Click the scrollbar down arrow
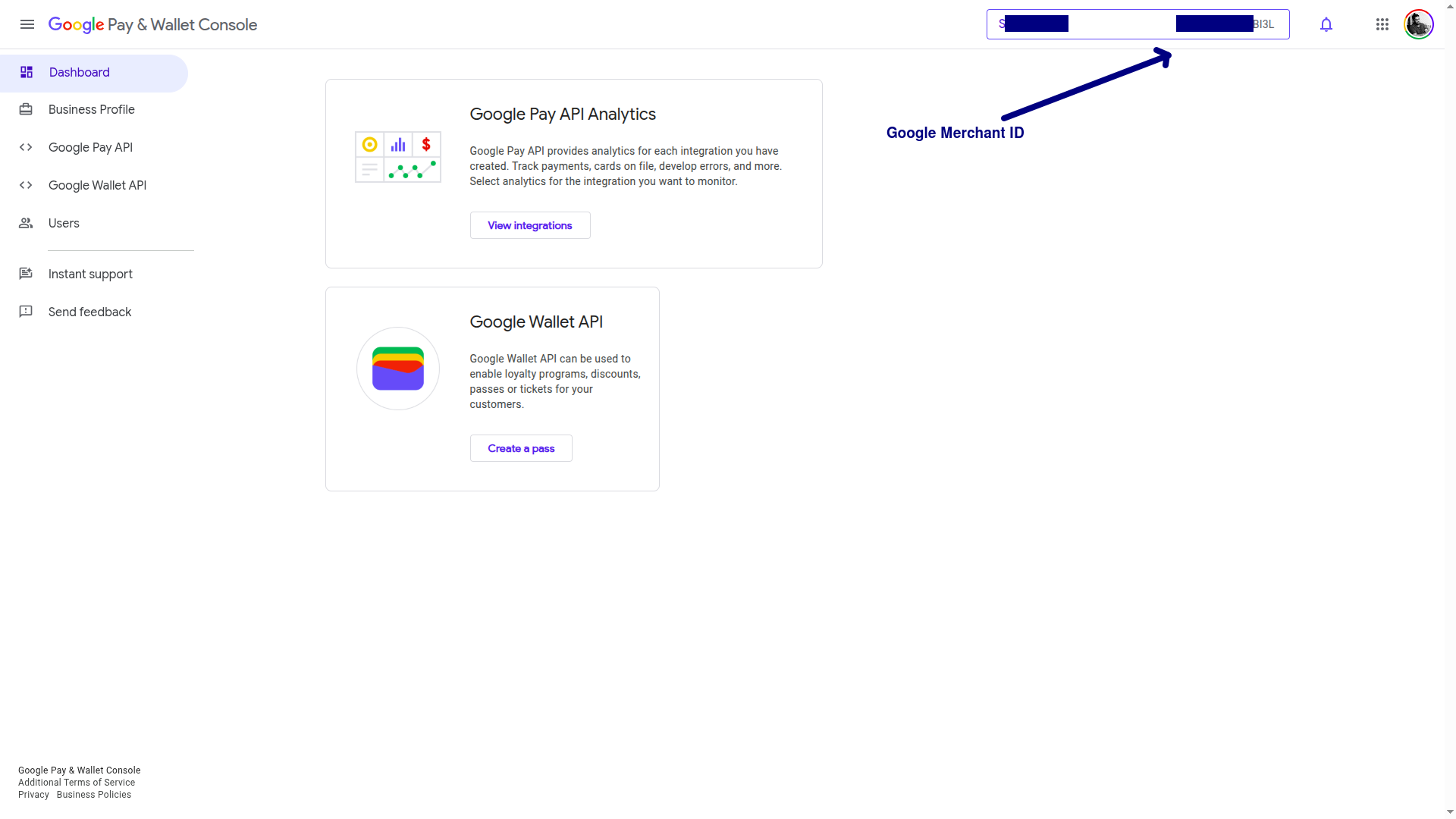1456x819 pixels. click(1449, 812)
